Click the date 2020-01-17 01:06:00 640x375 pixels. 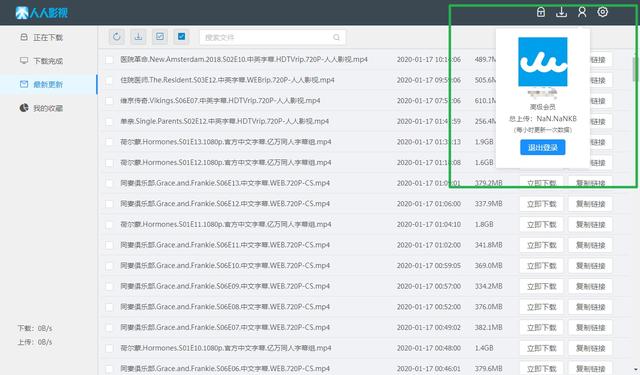click(429, 204)
